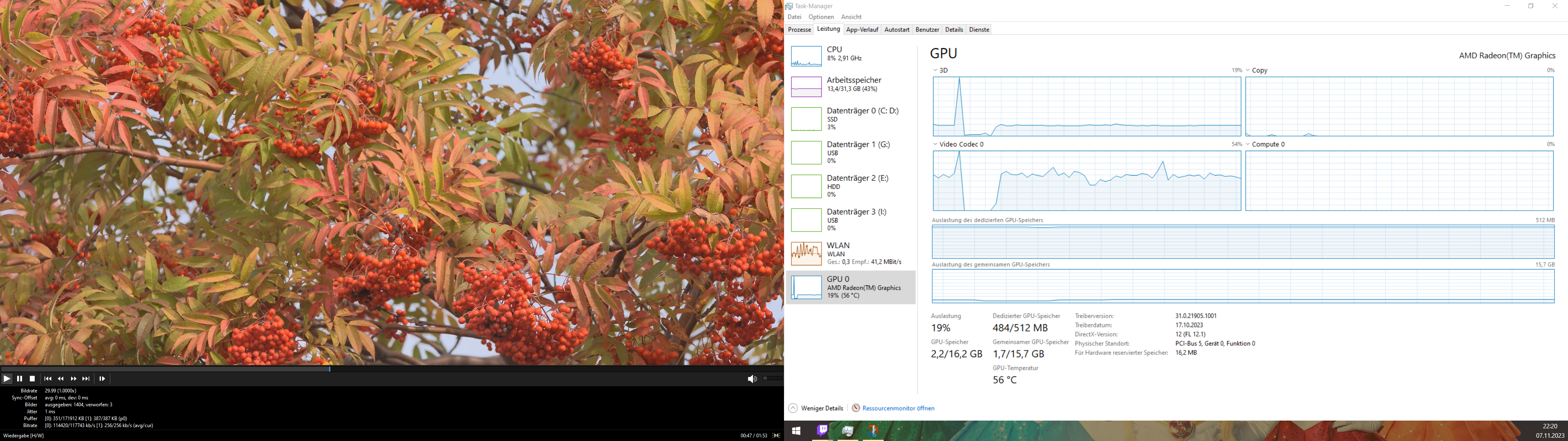Click the fast-forward (increase speed) icon
This screenshot has width=1568, height=441.
(73, 379)
